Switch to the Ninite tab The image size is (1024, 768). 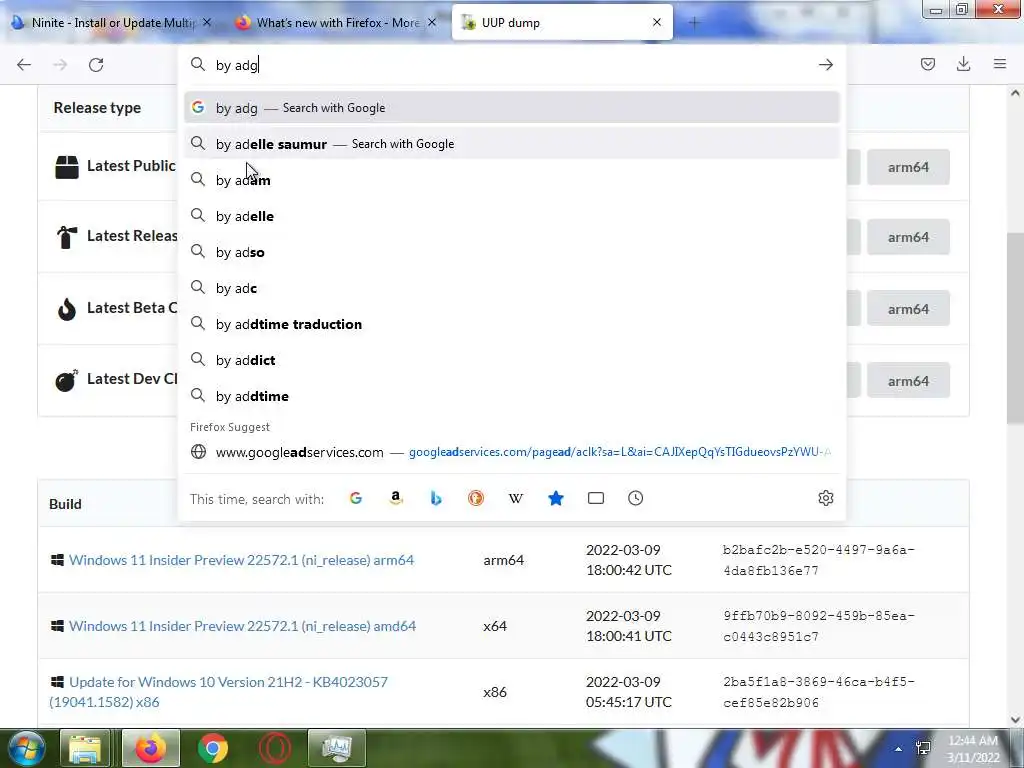pos(111,22)
